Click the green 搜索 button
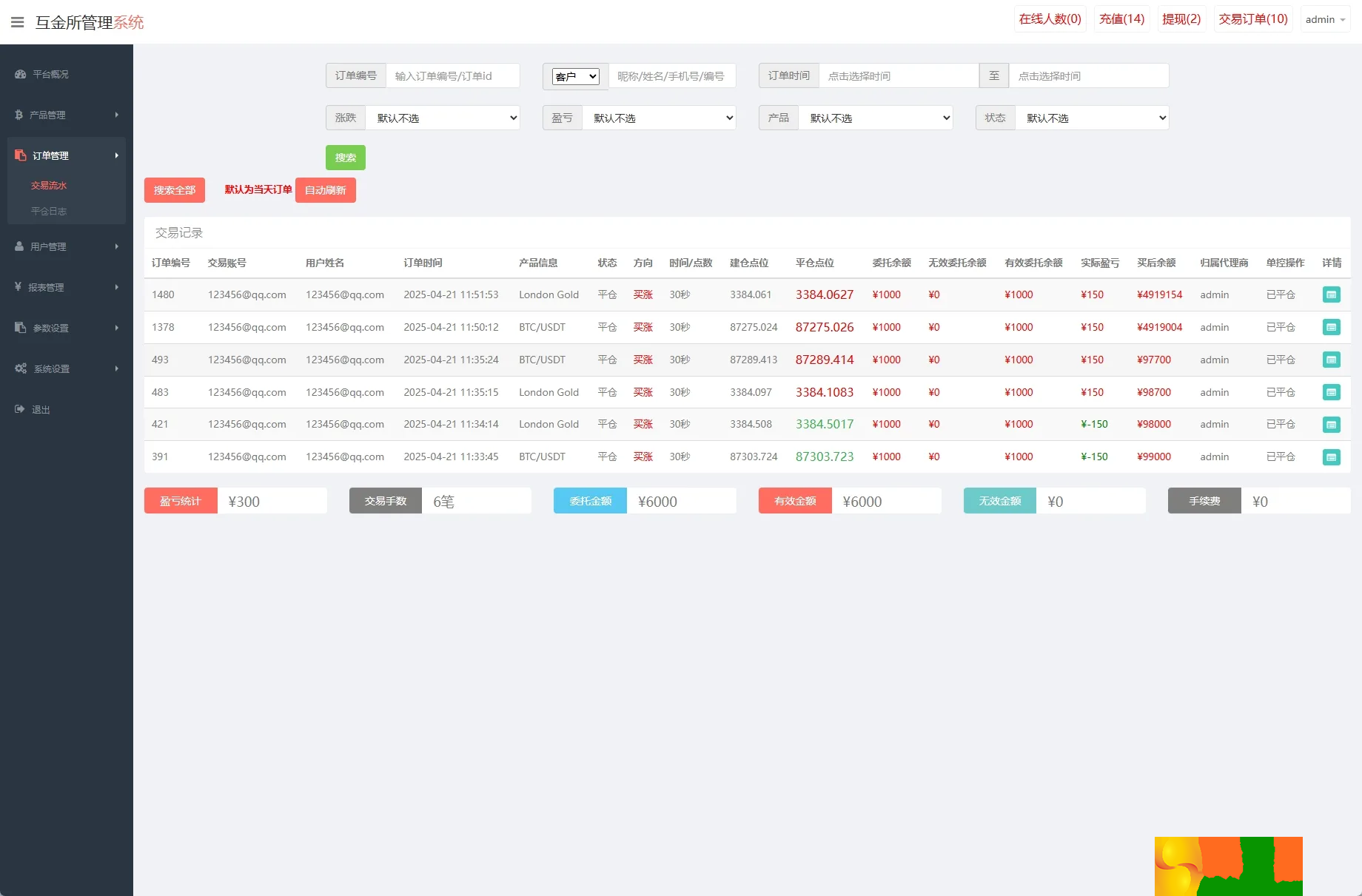The height and width of the screenshot is (896, 1362). (x=345, y=158)
